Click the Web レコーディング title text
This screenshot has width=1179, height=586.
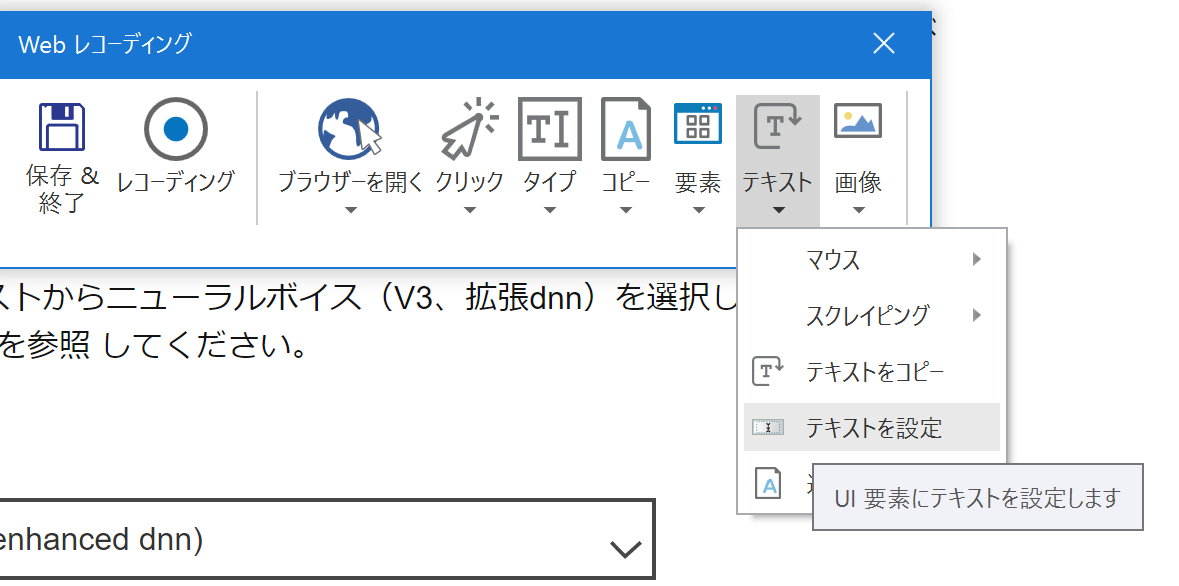pos(105,44)
